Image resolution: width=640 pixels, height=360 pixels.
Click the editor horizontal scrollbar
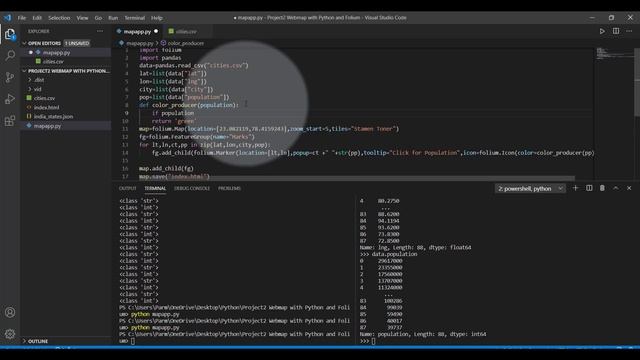tap(344, 178)
